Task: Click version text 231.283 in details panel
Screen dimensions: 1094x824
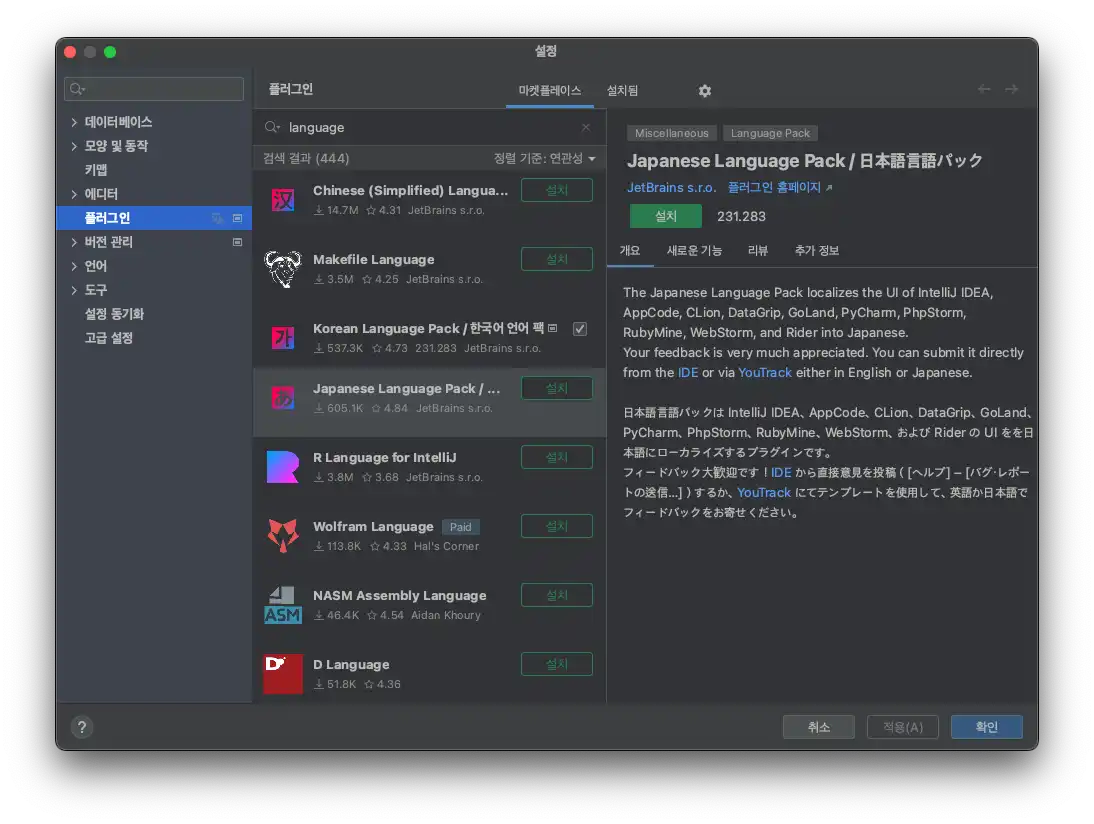Action: 741,216
